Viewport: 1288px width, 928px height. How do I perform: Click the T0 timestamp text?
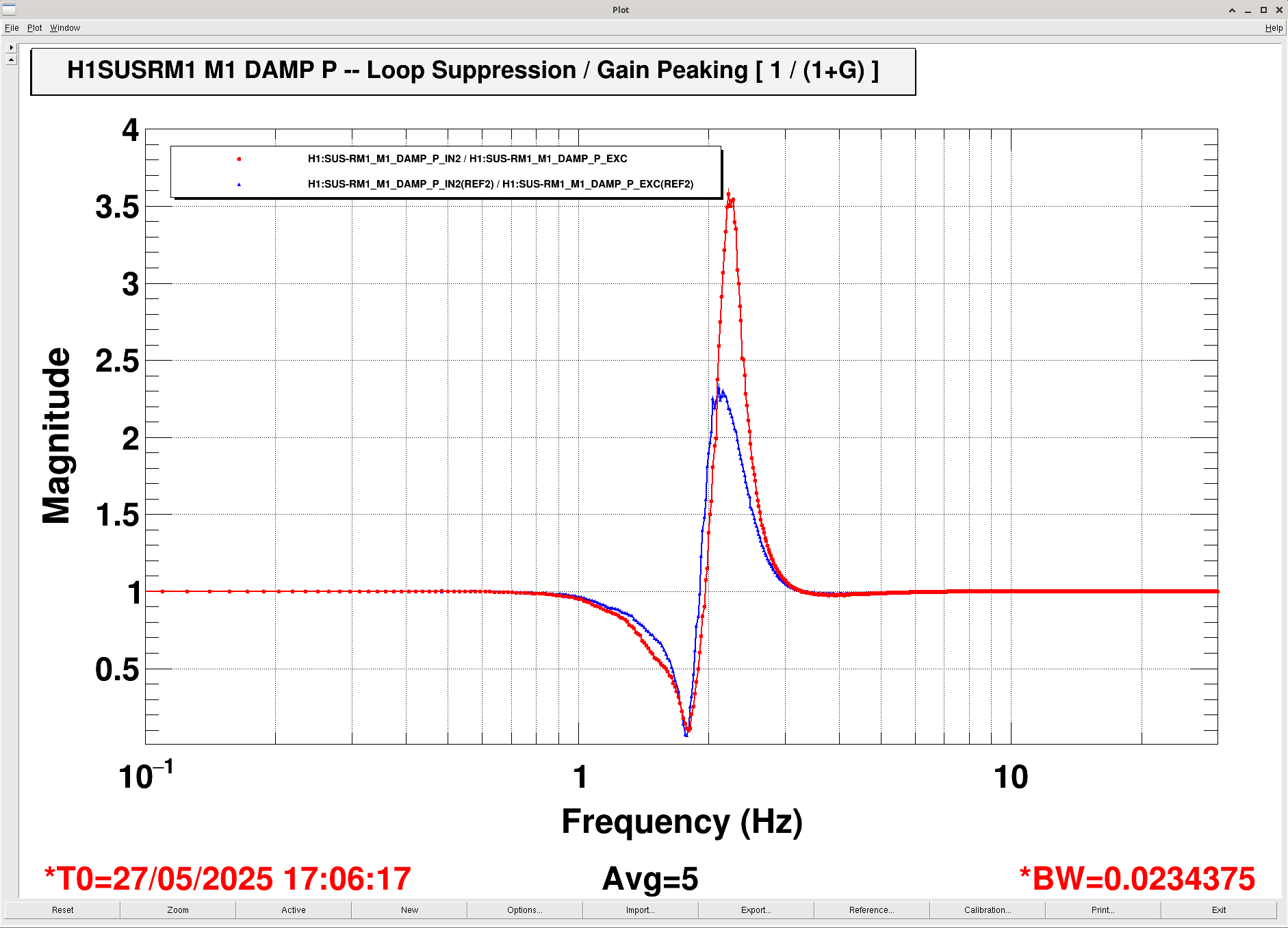click(x=228, y=879)
